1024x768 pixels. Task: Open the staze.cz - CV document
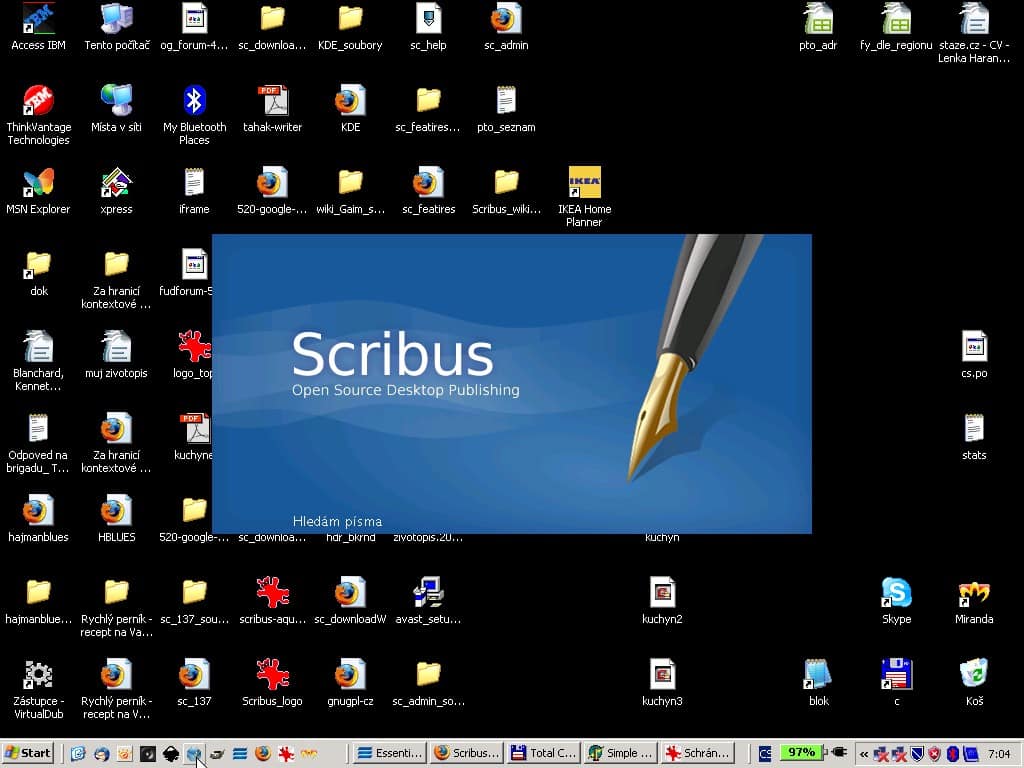[x=974, y=33]
